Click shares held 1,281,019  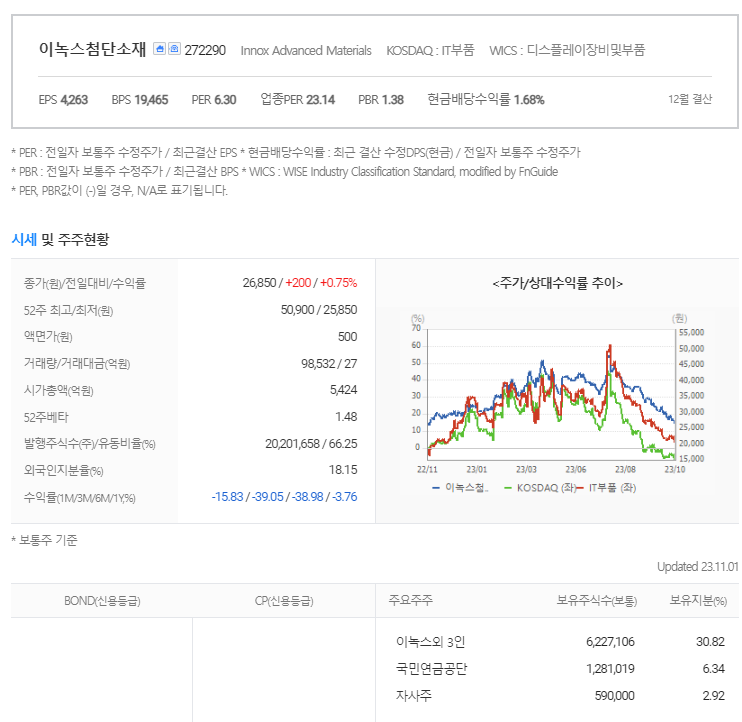click(610, 669)
